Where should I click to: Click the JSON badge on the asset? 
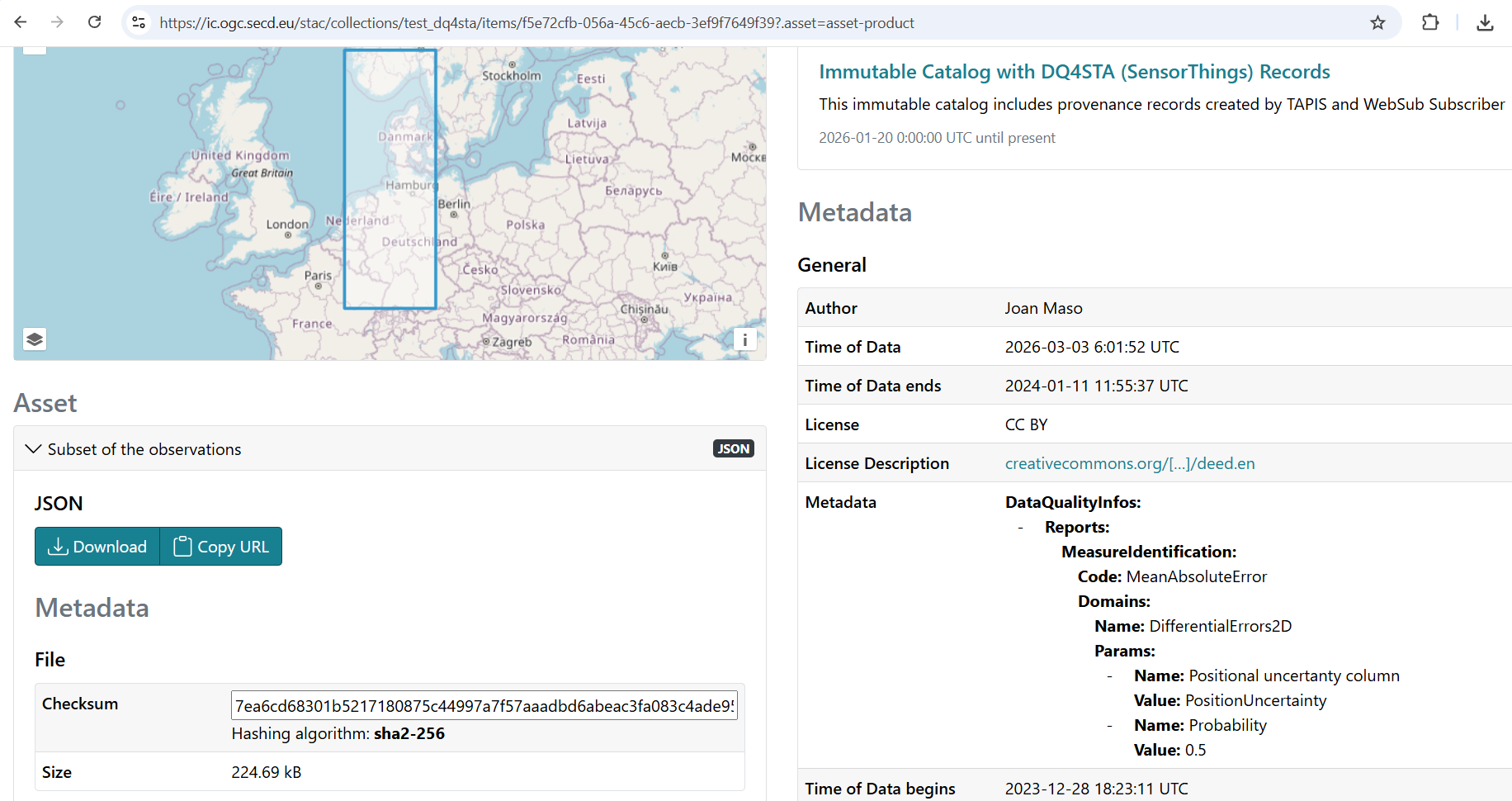click(733, 448)
